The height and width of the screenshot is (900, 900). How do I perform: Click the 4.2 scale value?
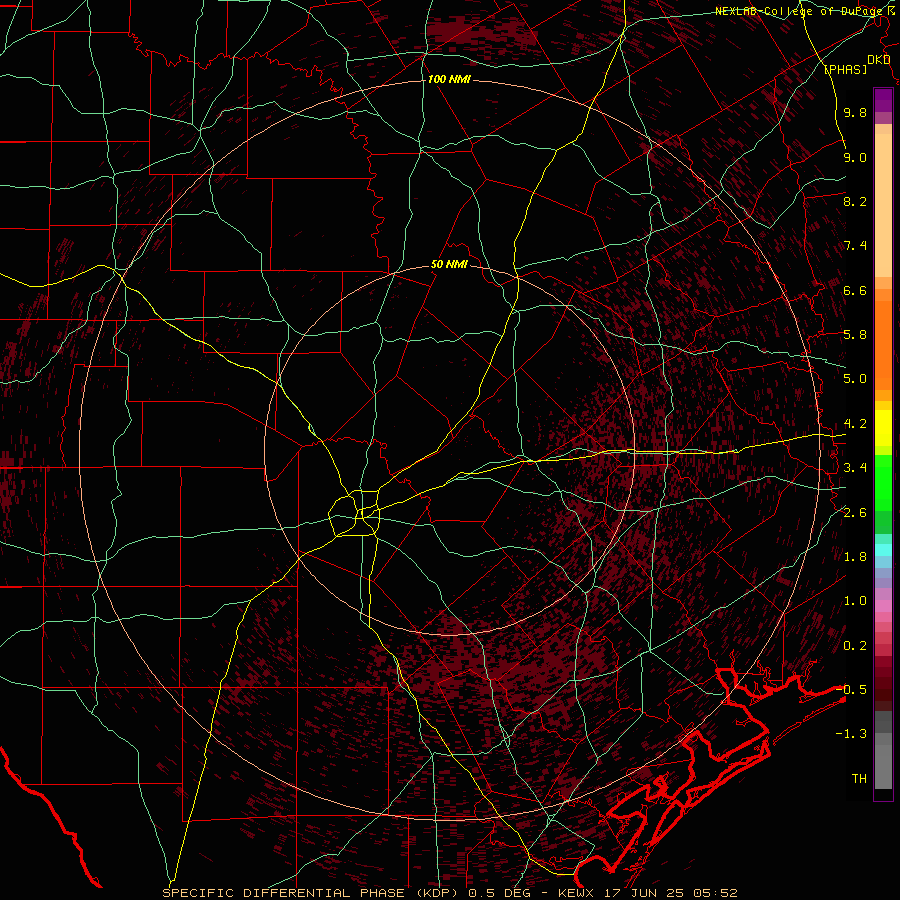click(x=855, y=424)
